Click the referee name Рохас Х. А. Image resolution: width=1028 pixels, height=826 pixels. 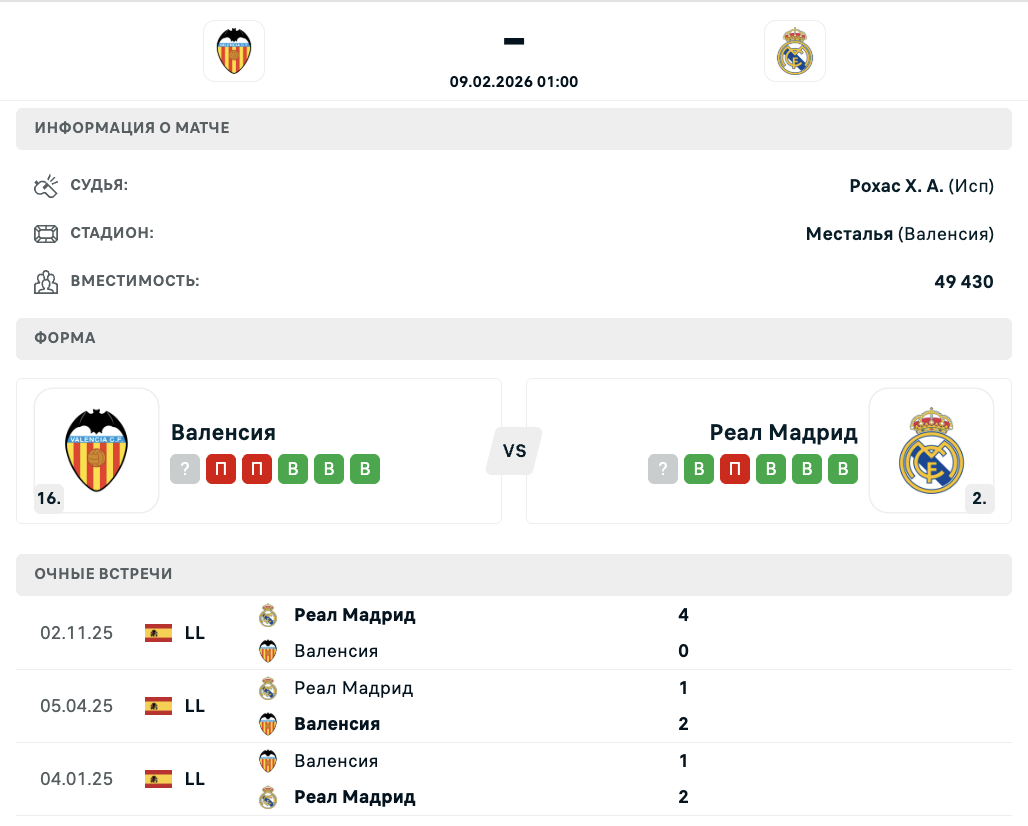coord(896,186)
